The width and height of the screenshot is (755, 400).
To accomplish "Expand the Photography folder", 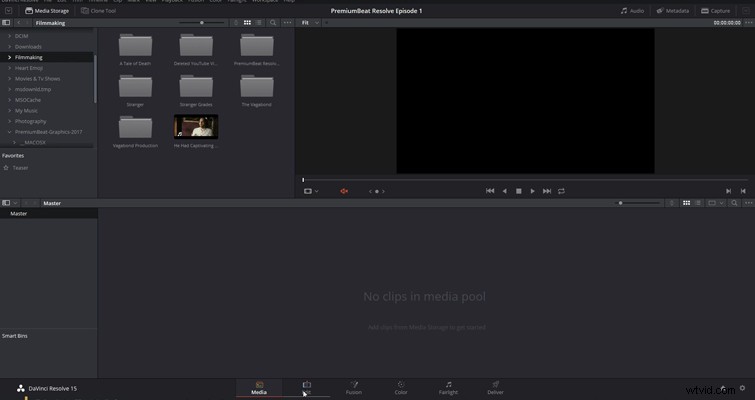I will pyautogui.click(x=9, y=121).
